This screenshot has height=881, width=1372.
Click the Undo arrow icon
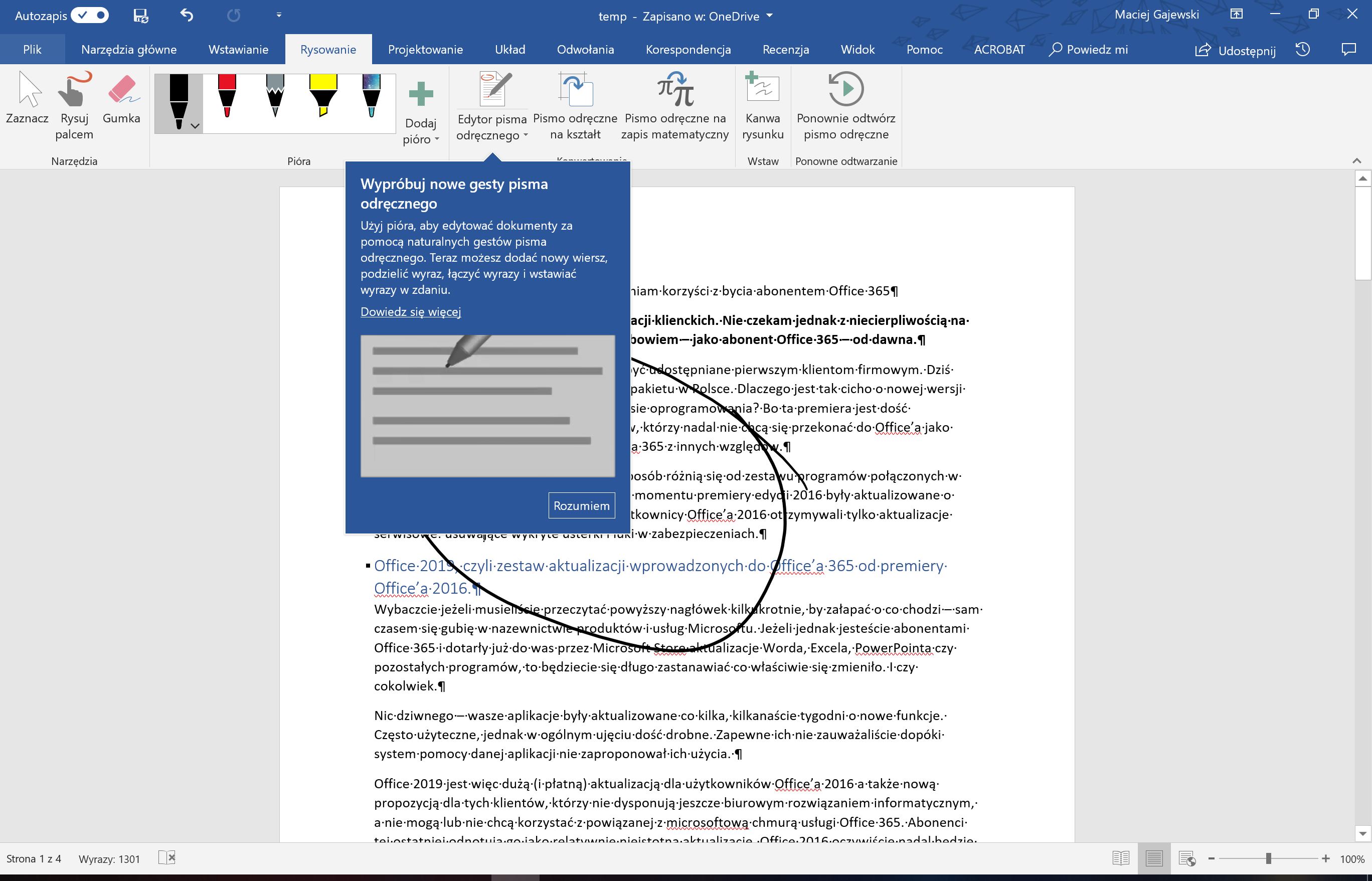click(187, 15)
